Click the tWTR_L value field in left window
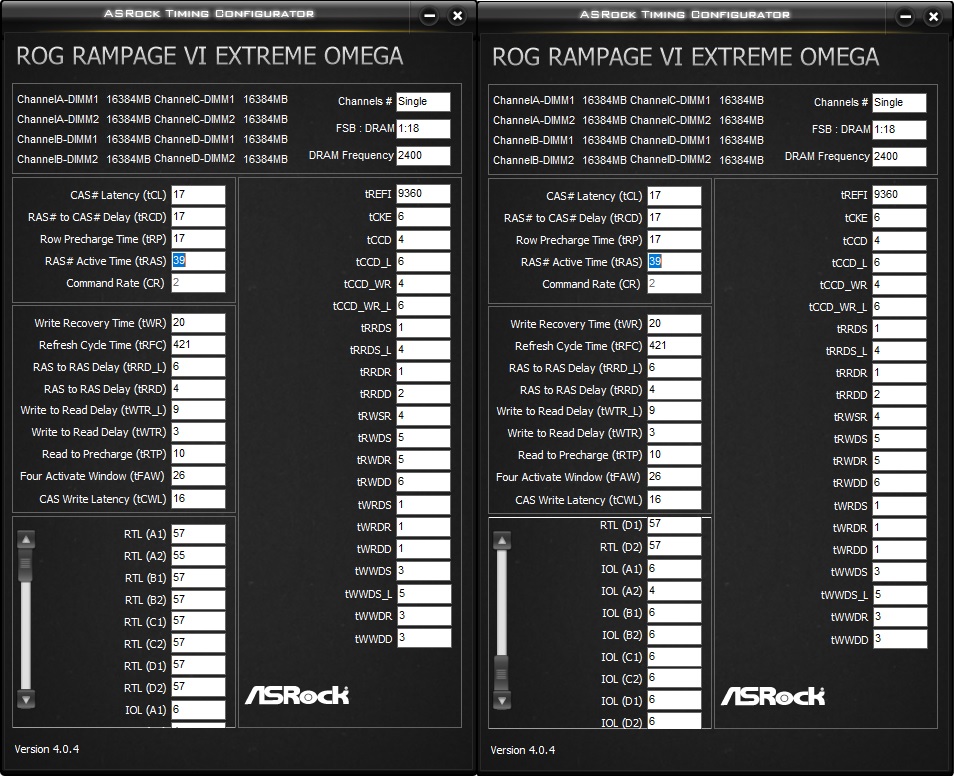This screenshot has height=777, width=954. coord(198,409)
